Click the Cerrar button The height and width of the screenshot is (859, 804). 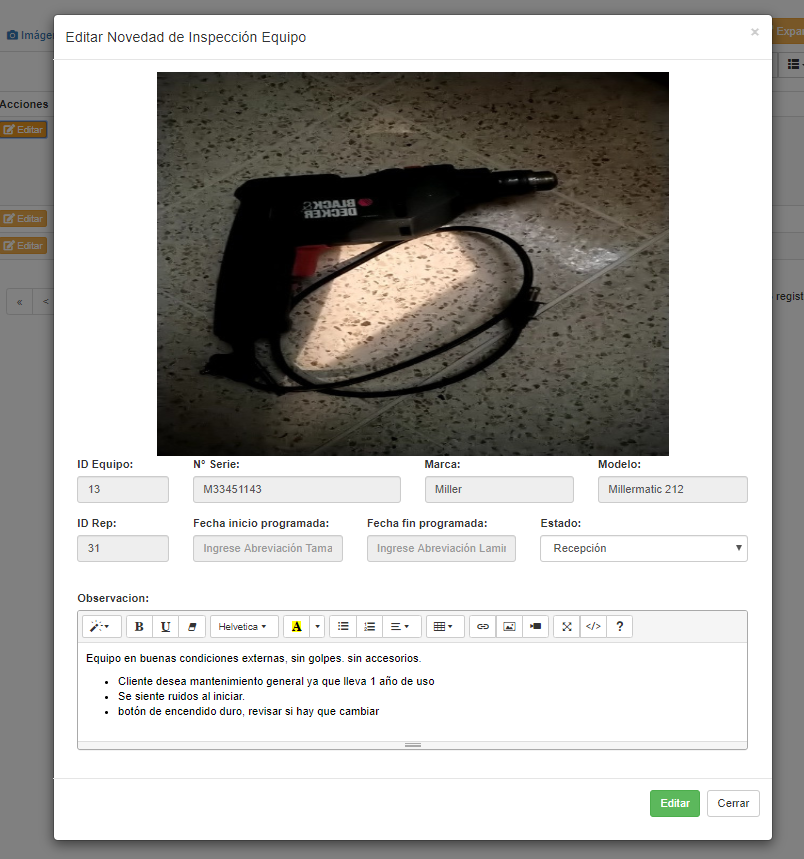733,803
